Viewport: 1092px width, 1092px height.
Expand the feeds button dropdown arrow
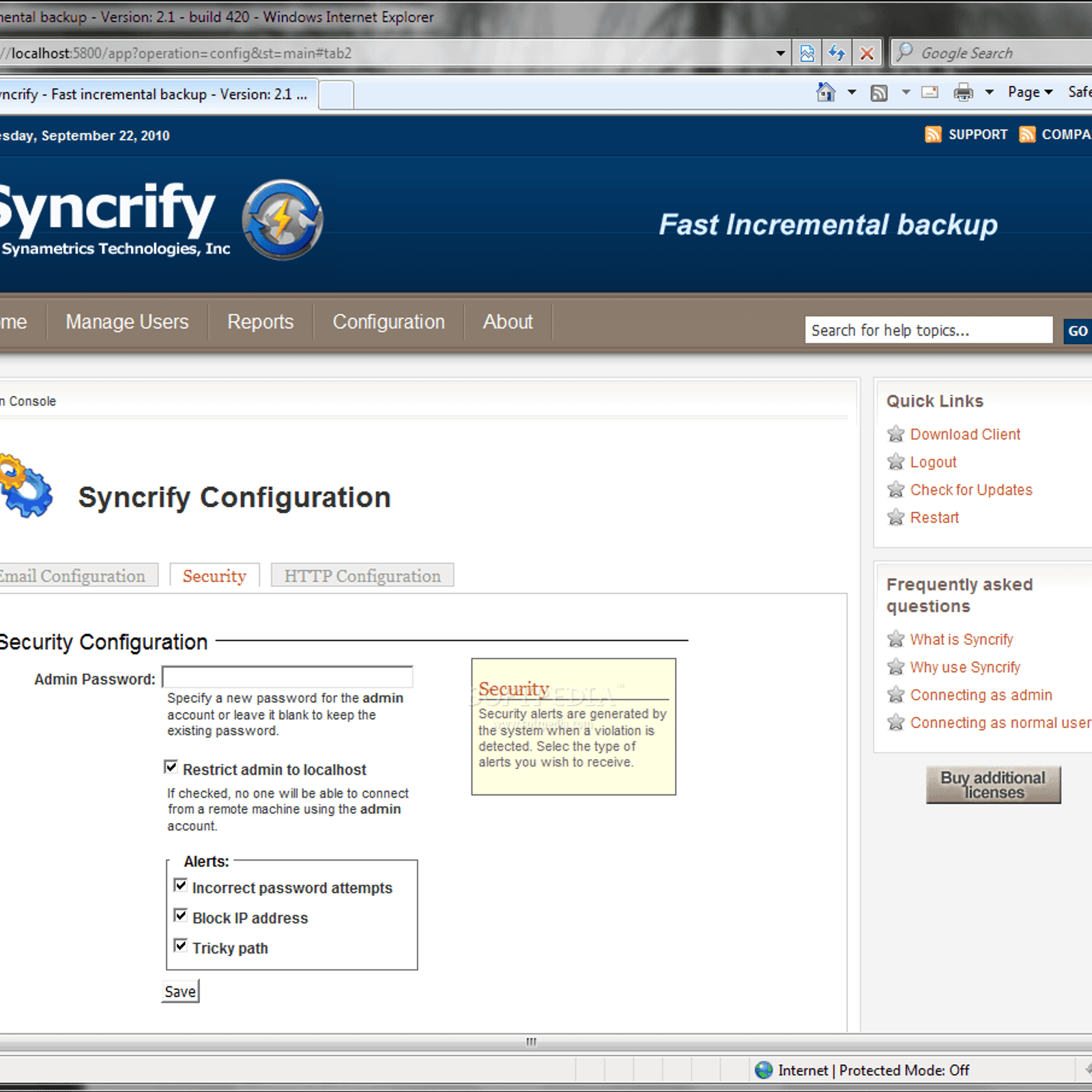point(906,92)
